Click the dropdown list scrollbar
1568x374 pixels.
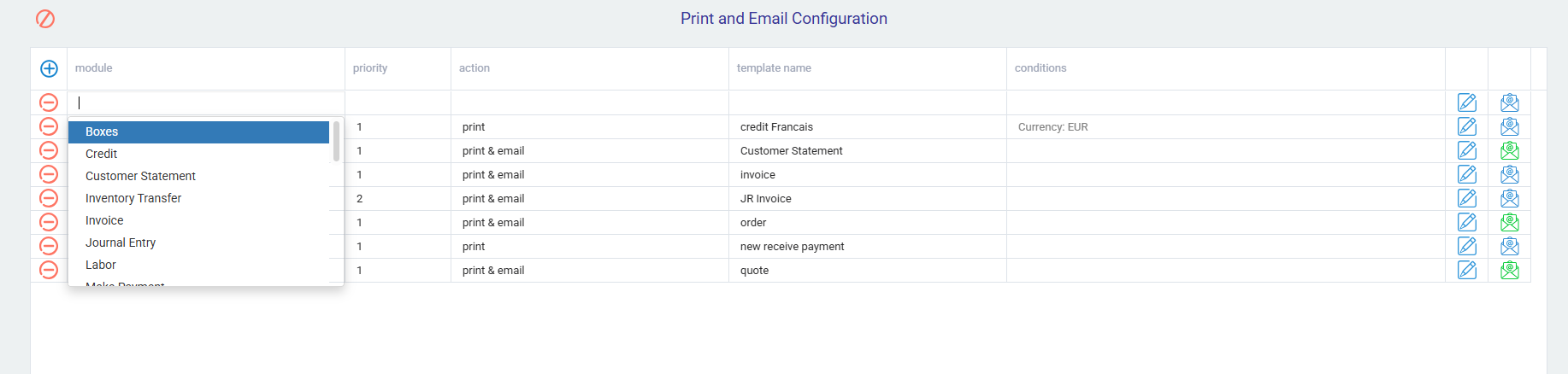click(x=336, y=142)
